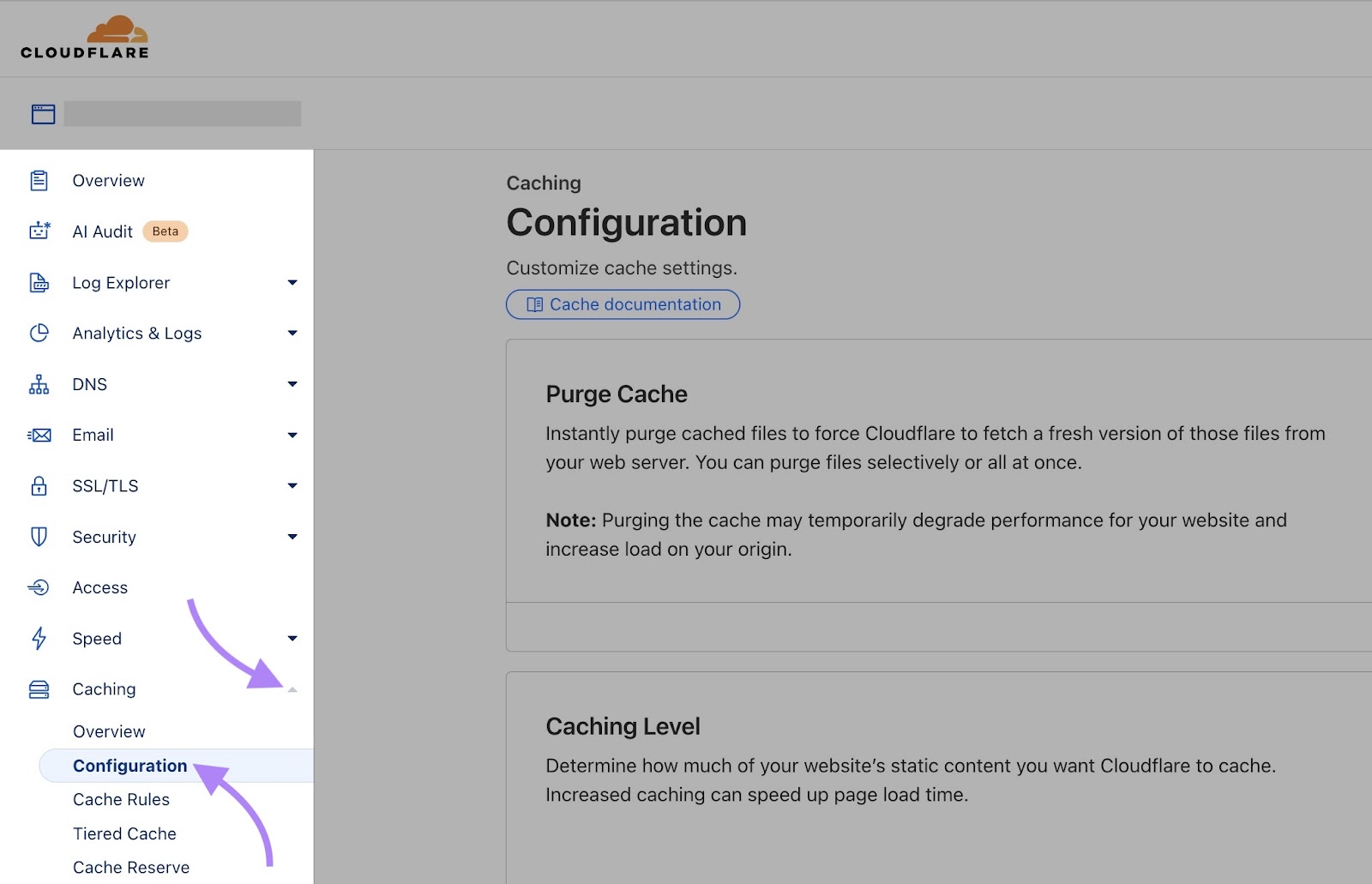
Task: Open the SSL/TLS padlock icon
Action: (39, 486)
